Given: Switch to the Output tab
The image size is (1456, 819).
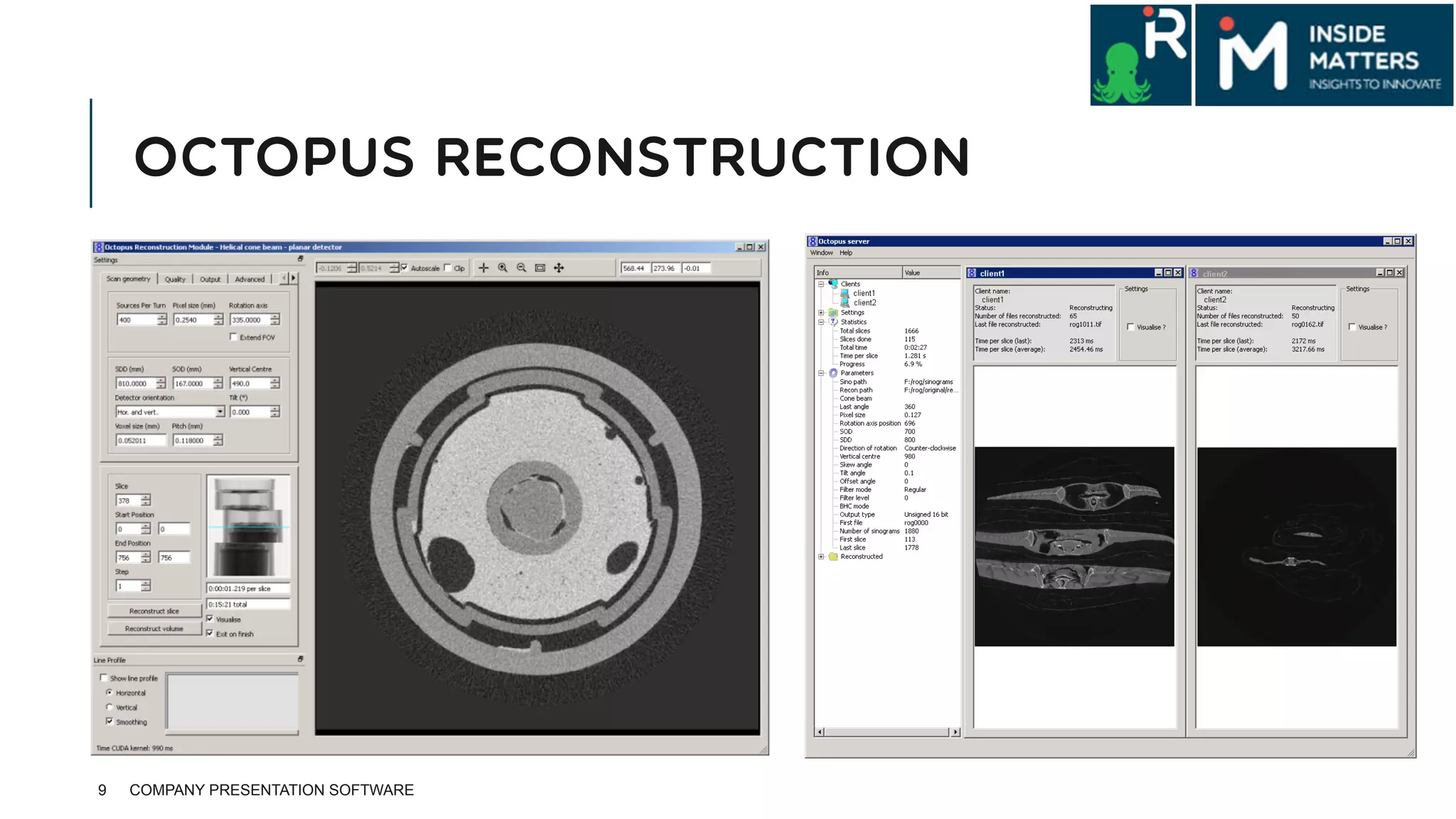Looking at the screenshot, I should (x=210, y=279).
